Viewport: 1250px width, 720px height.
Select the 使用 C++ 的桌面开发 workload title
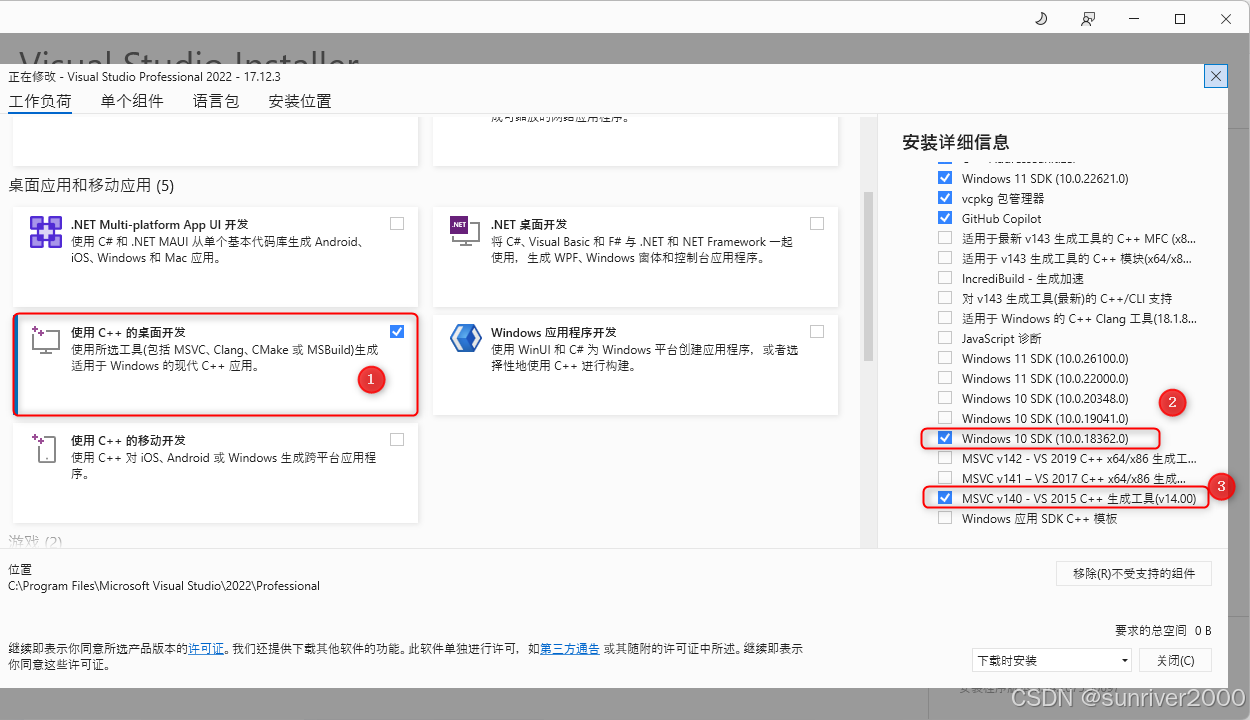pyautogui.click(x=128, y=332)
